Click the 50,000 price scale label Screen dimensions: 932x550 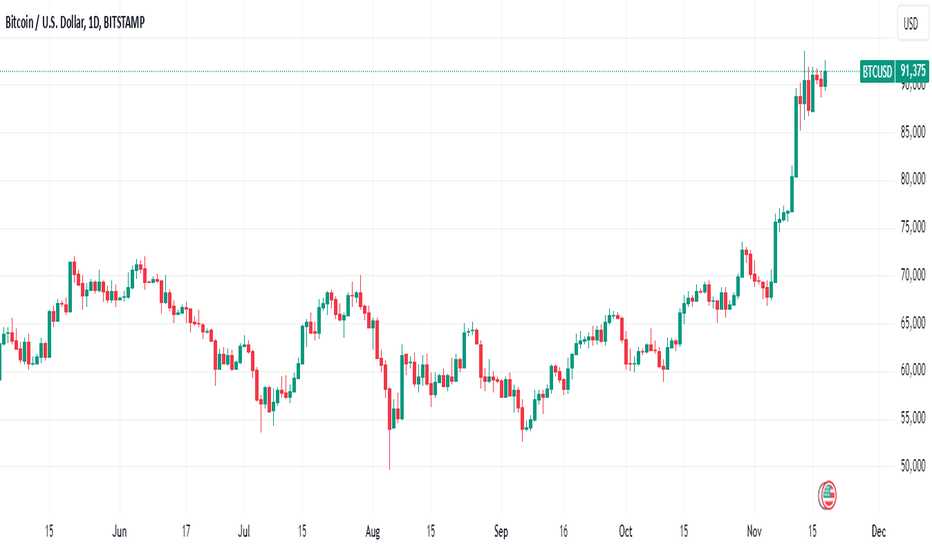pos(913,466)
